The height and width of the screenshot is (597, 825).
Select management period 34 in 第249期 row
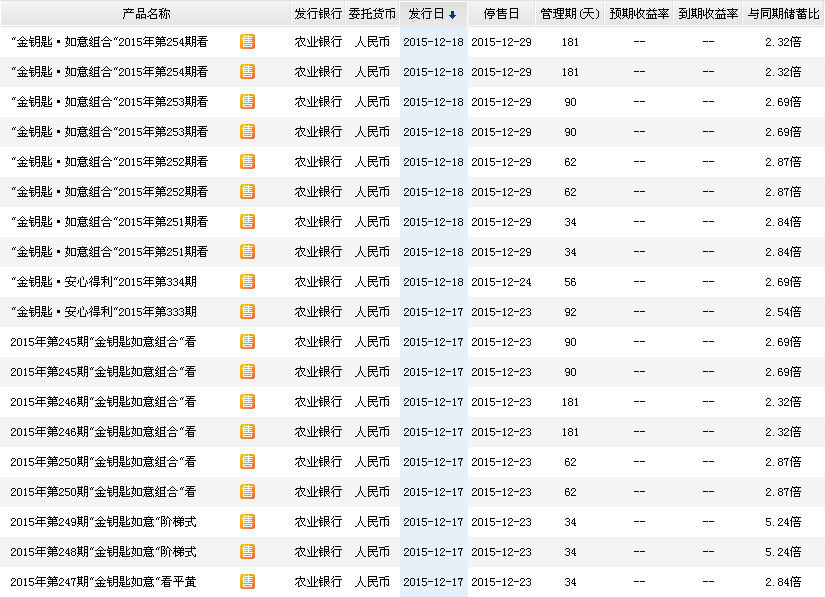[570, 522]
